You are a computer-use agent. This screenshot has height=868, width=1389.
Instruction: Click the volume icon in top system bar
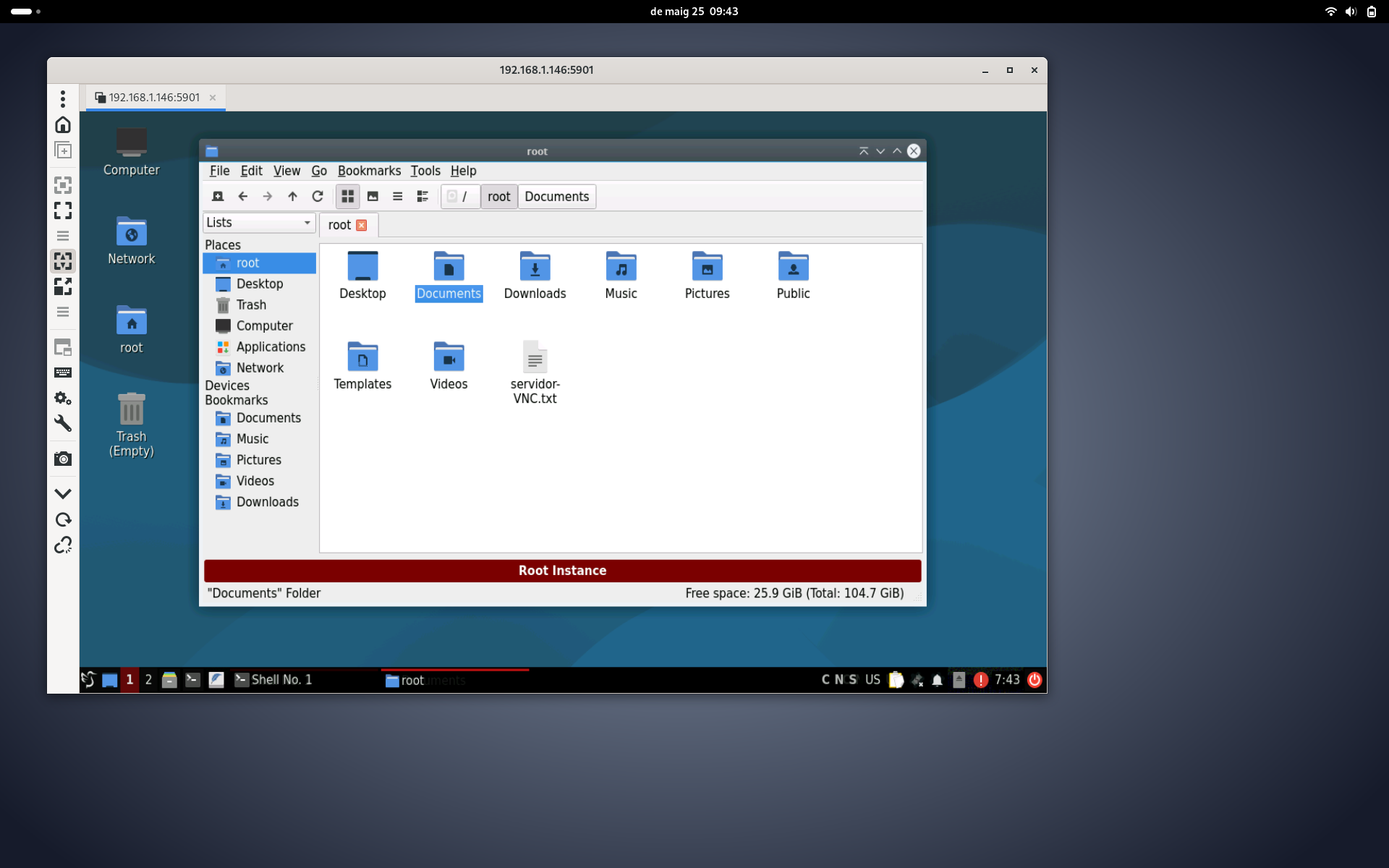[x=1351, y=12]
